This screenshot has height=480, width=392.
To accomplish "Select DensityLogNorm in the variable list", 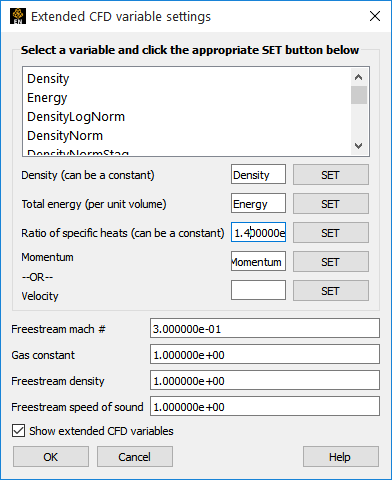I will pyautogui.click(x=76, y=117).
